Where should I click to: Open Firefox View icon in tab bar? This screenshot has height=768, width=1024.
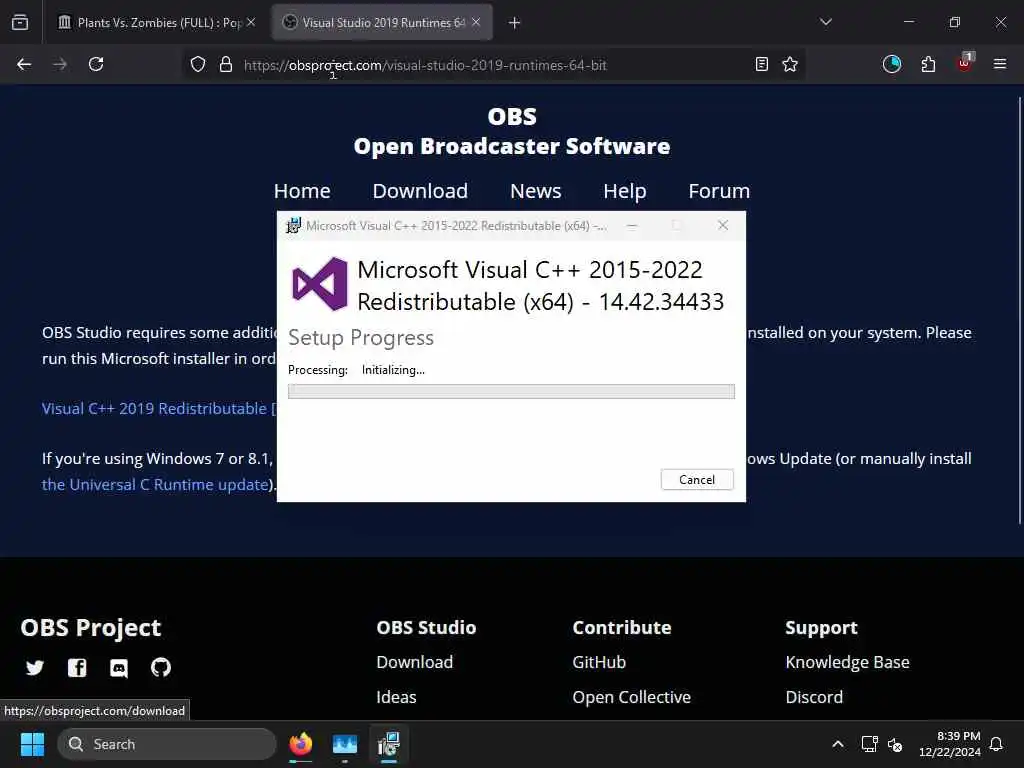[x=20, y=22]
